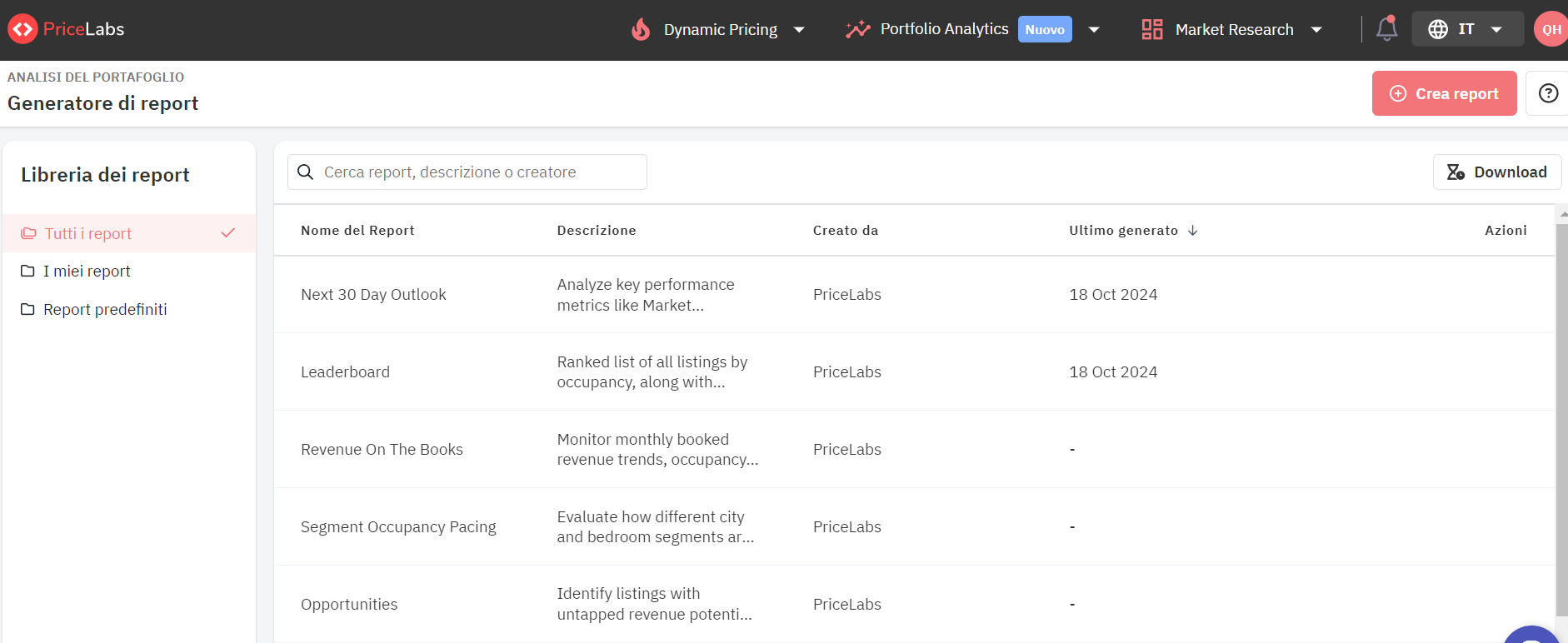Image resolution: width=1568 pixels, height=643 pixels.
Task: Click 18 Oct 2024 in Next 30 Day row
Action: [1113, 295]
